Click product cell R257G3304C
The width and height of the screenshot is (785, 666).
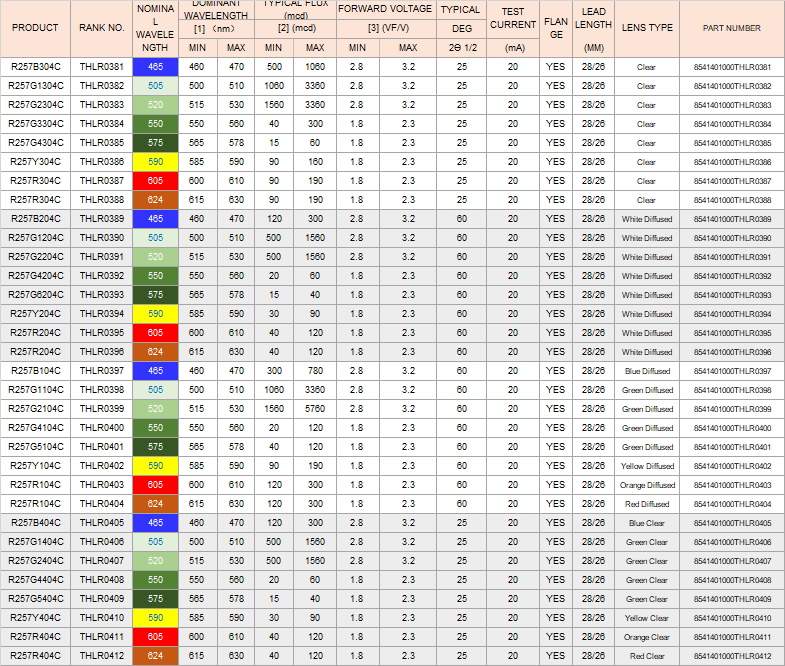click(x=36, y=124)
